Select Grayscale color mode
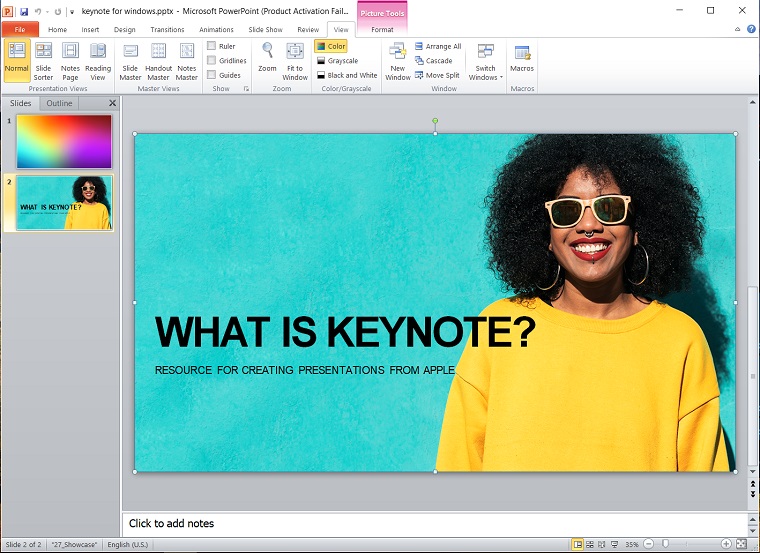This screenshot has width=760, height=553. pyautogui.click(x=336, y=61)
